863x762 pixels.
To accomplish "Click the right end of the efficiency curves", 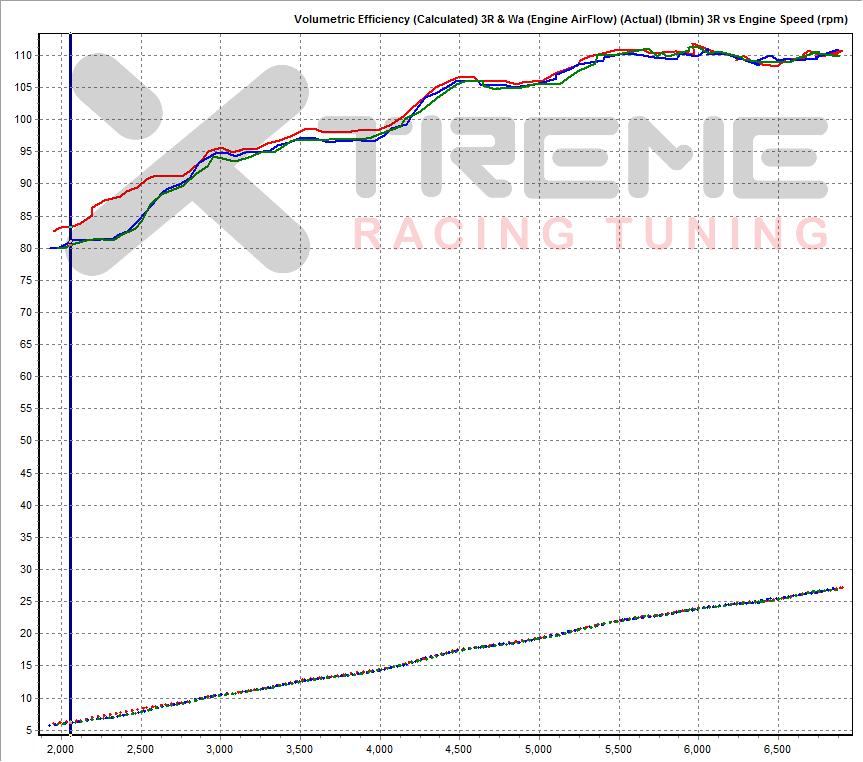I will click(x=839, y=51).
